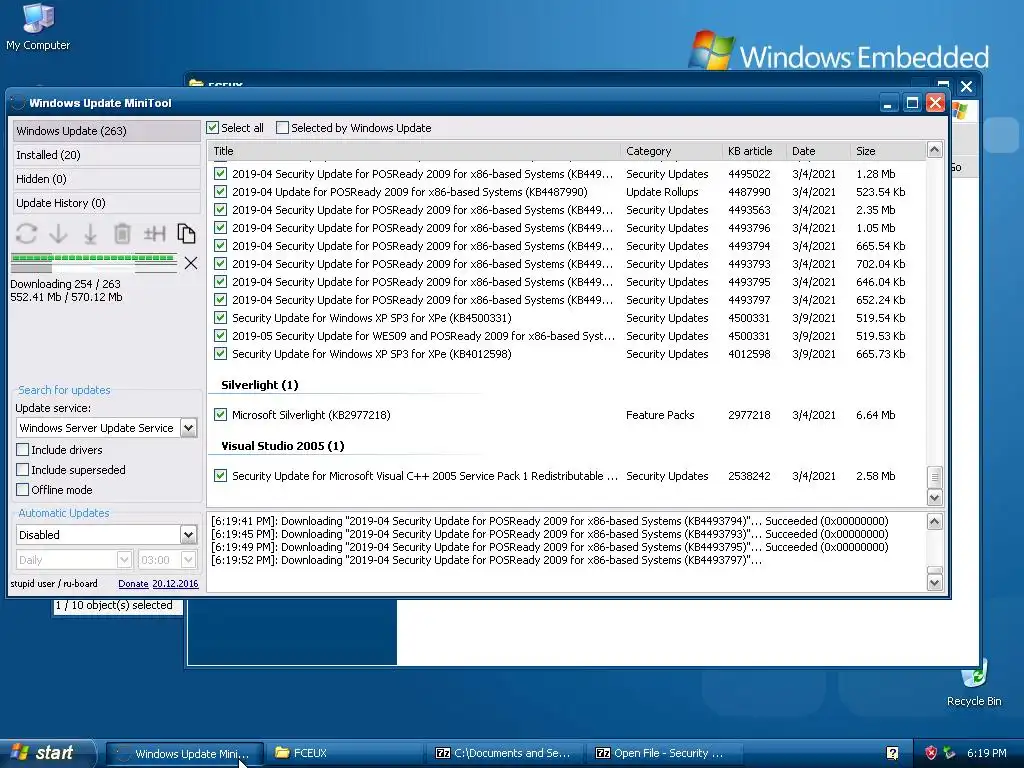Enable the Include superseded checkbox
The image size is (1024, 768).
[23, 470]
